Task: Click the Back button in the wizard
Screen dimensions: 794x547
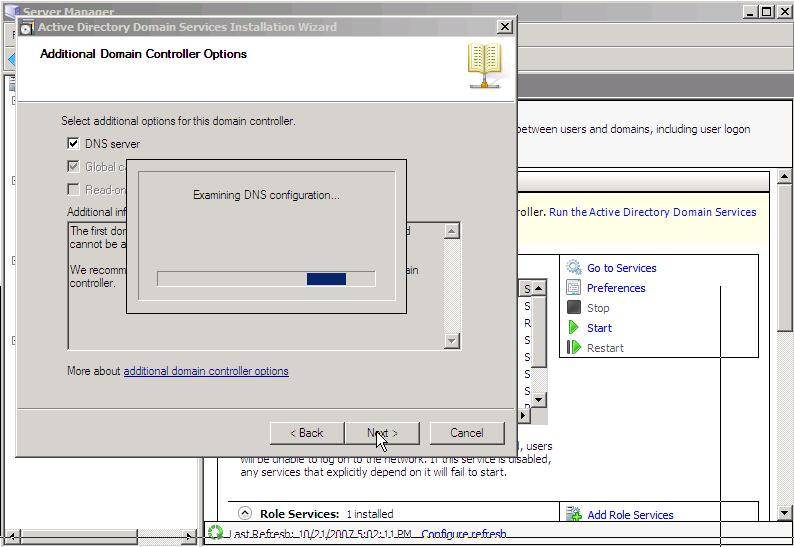Action: point(307,433)
